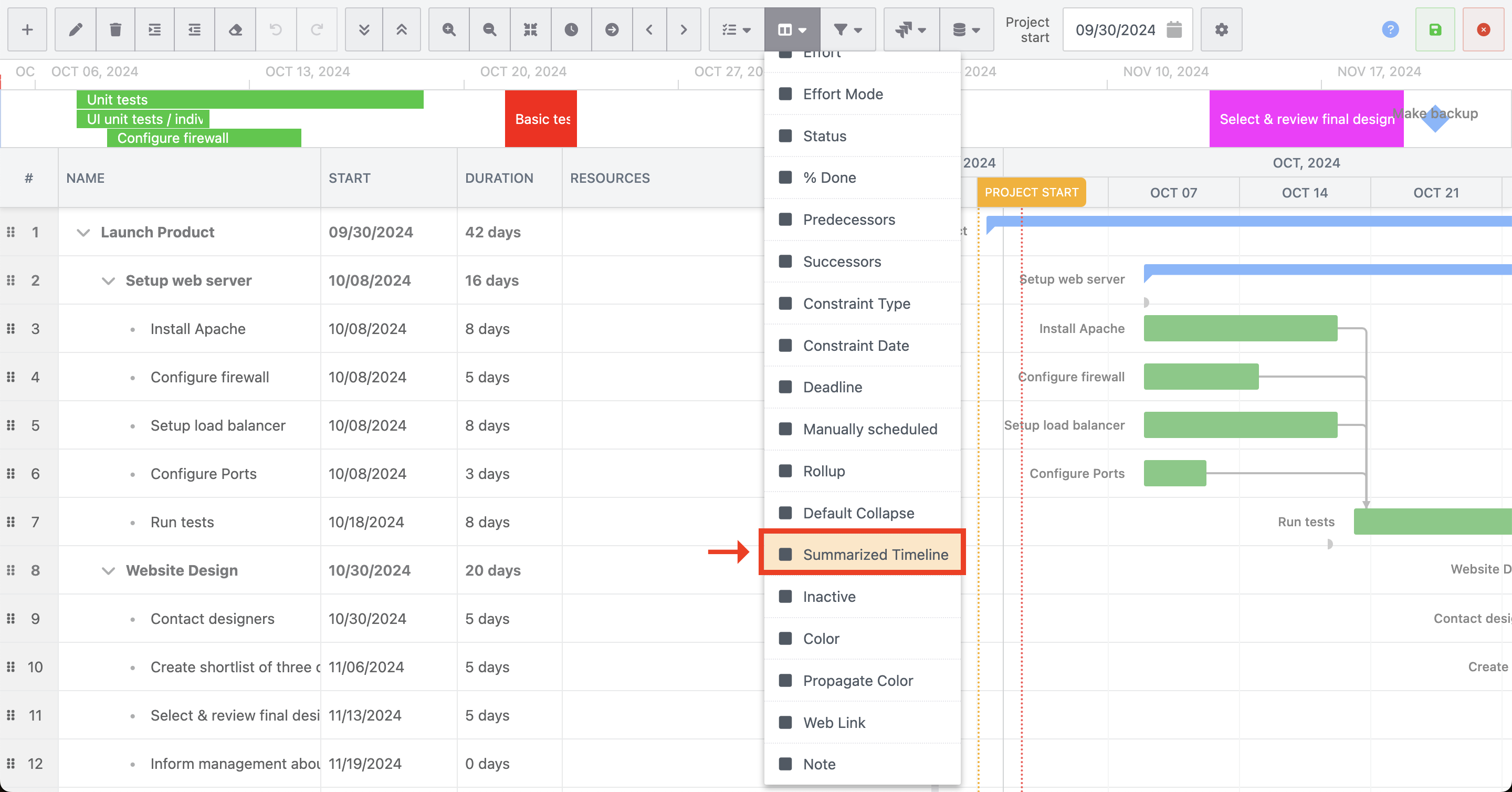1512x792 pixels.
Task: Collapse the Launch Product task group
Action: [83, 233]
